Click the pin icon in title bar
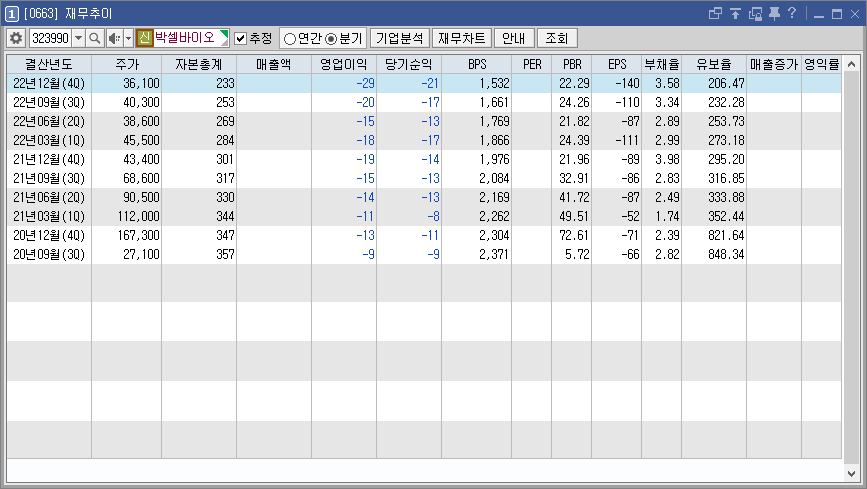This screenshot has width=867, height=489. click(x=774, y=13)
